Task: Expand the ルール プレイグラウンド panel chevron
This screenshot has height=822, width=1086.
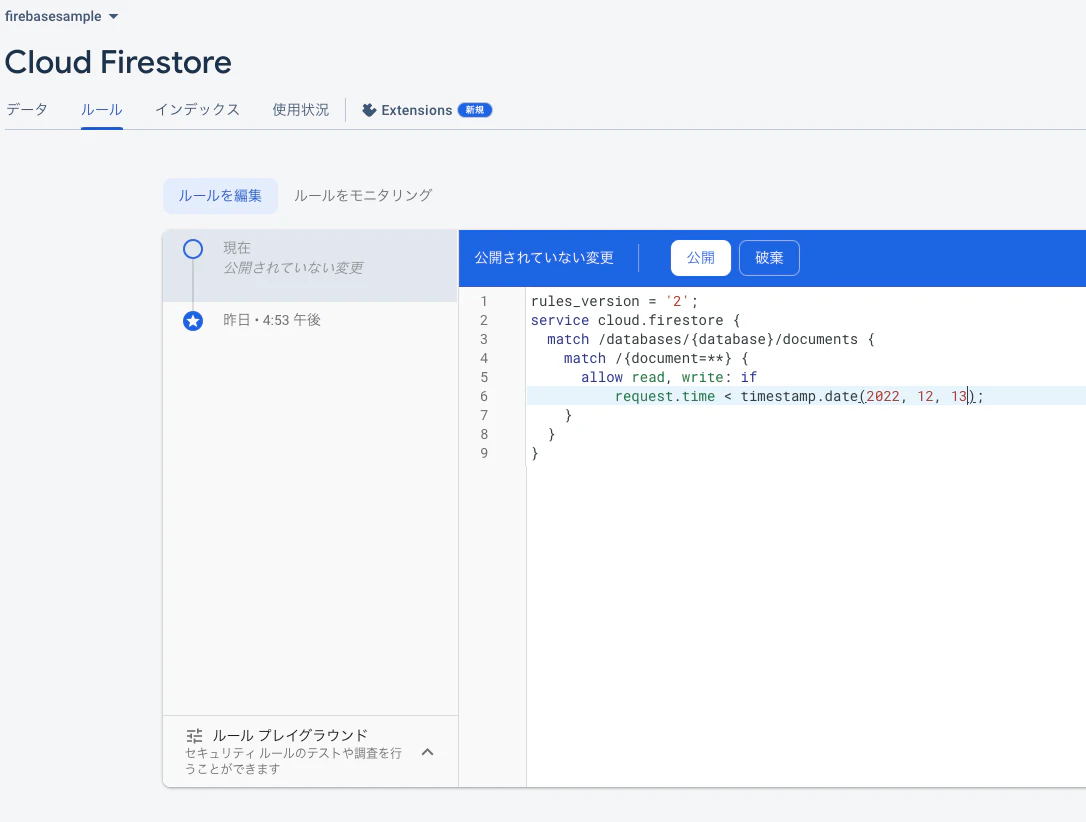Action: click(x=427, y=752)
